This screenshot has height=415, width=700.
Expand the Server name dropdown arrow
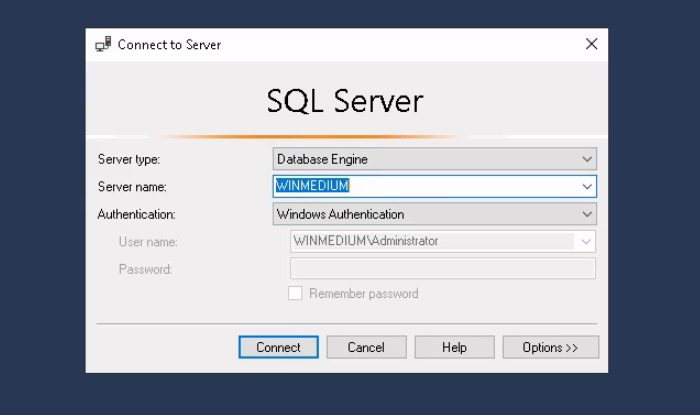(x=586, y=186)
